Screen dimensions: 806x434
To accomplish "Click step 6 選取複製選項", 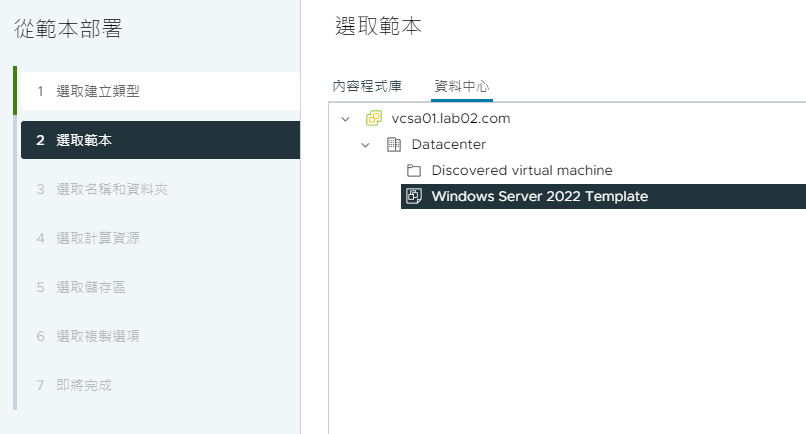I will (160, 336).
